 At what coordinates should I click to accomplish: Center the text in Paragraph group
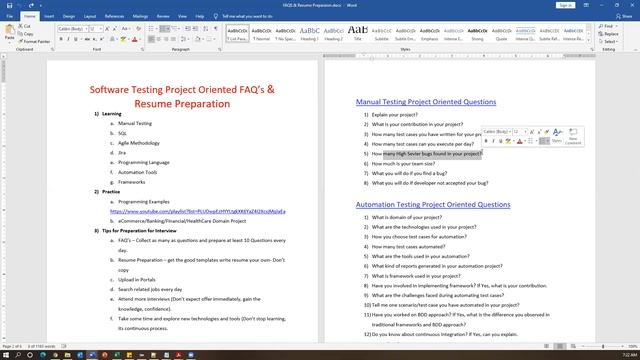(x=159, y=39)
